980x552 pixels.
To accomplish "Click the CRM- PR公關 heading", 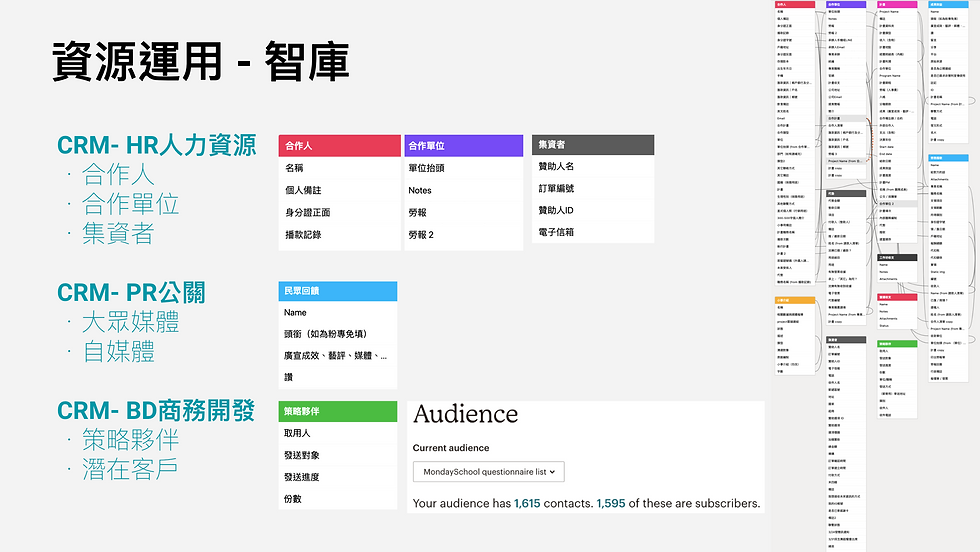I will click(x=131, y=292).
